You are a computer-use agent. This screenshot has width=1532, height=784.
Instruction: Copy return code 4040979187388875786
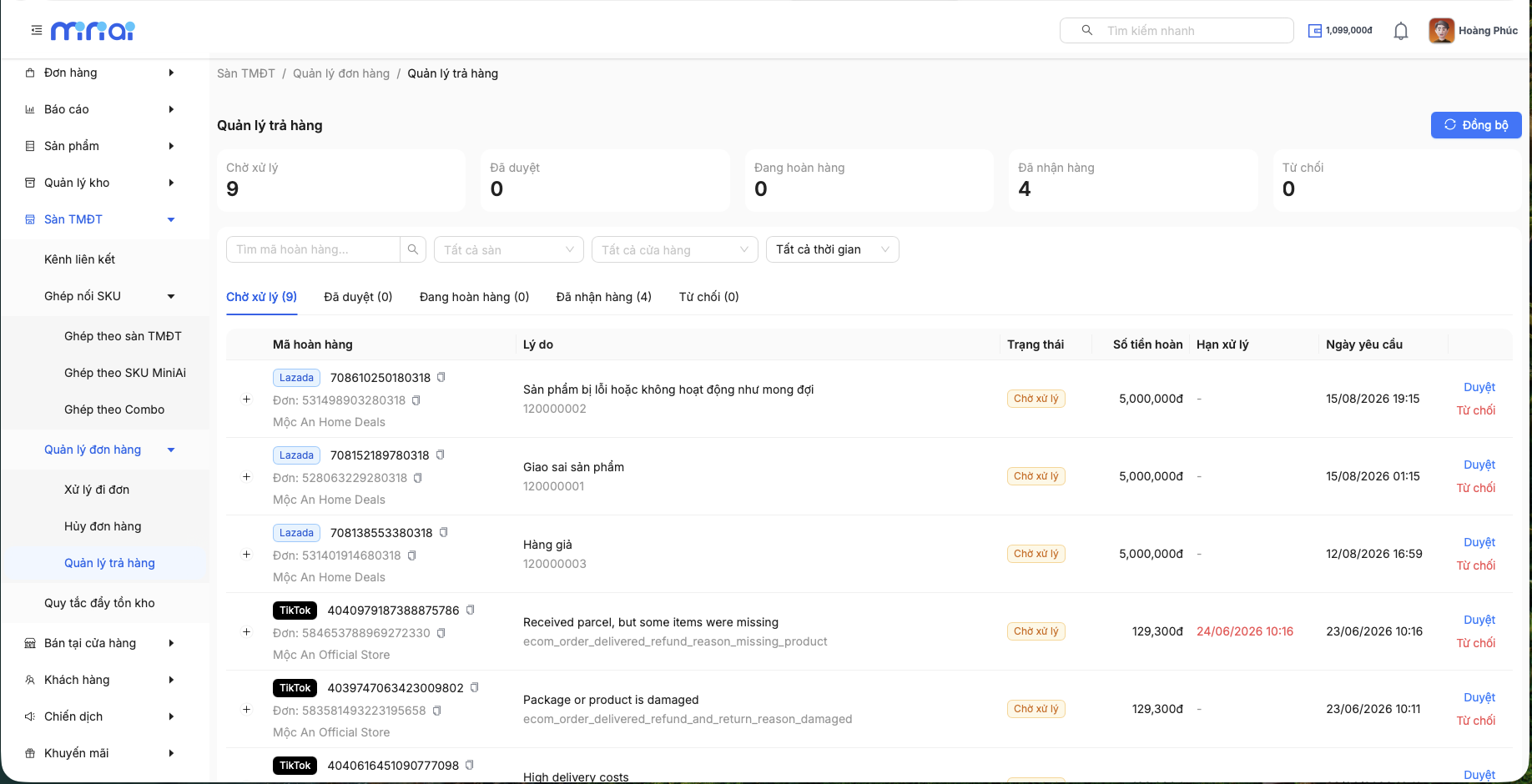(x=471, y=610)
